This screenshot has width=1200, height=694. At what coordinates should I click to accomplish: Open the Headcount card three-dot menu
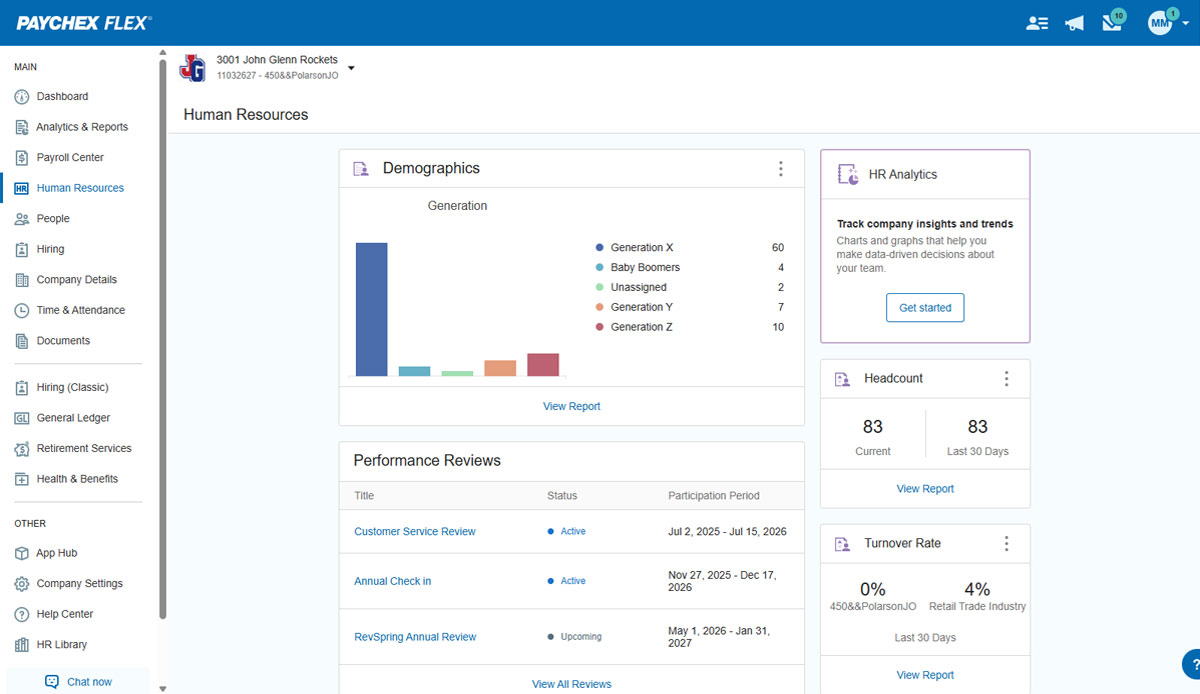[x=1006, y=379]
